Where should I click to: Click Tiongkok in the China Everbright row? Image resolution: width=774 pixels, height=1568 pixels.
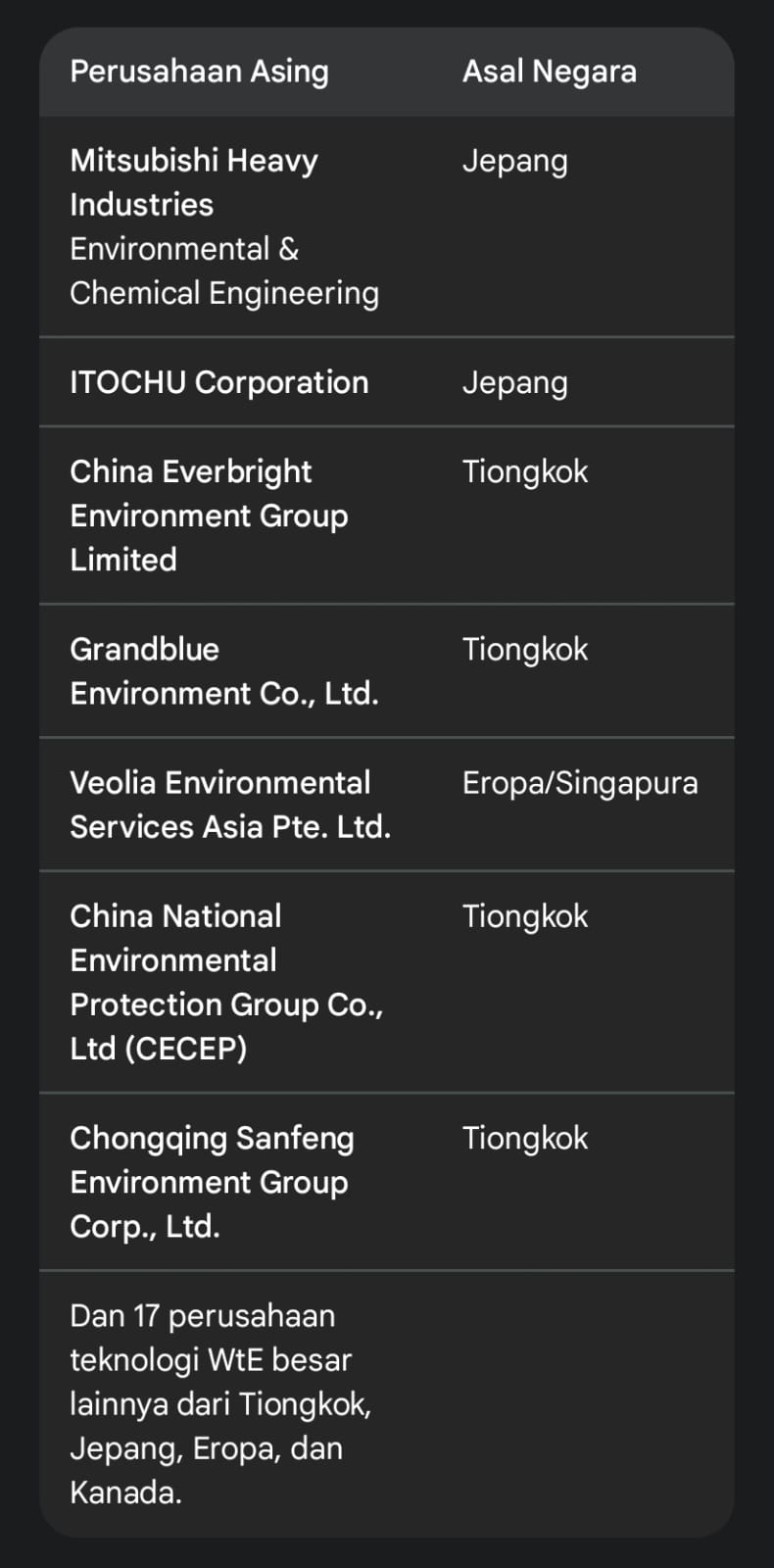(524, 471)
